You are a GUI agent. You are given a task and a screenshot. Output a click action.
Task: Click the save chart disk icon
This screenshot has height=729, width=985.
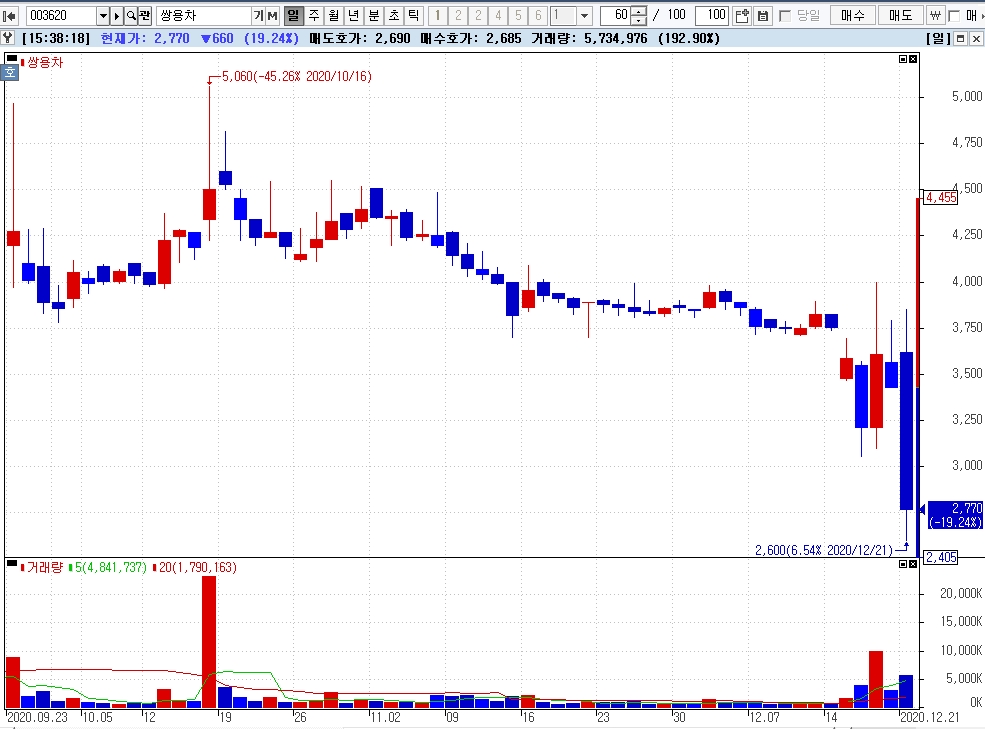pos(762,15)
